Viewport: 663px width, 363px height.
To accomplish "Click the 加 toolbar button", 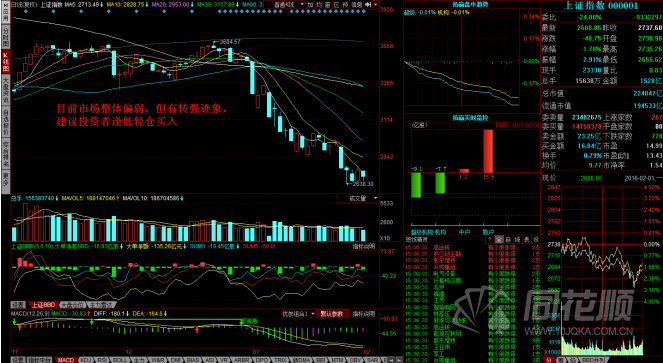I will [x=310, y=5].
